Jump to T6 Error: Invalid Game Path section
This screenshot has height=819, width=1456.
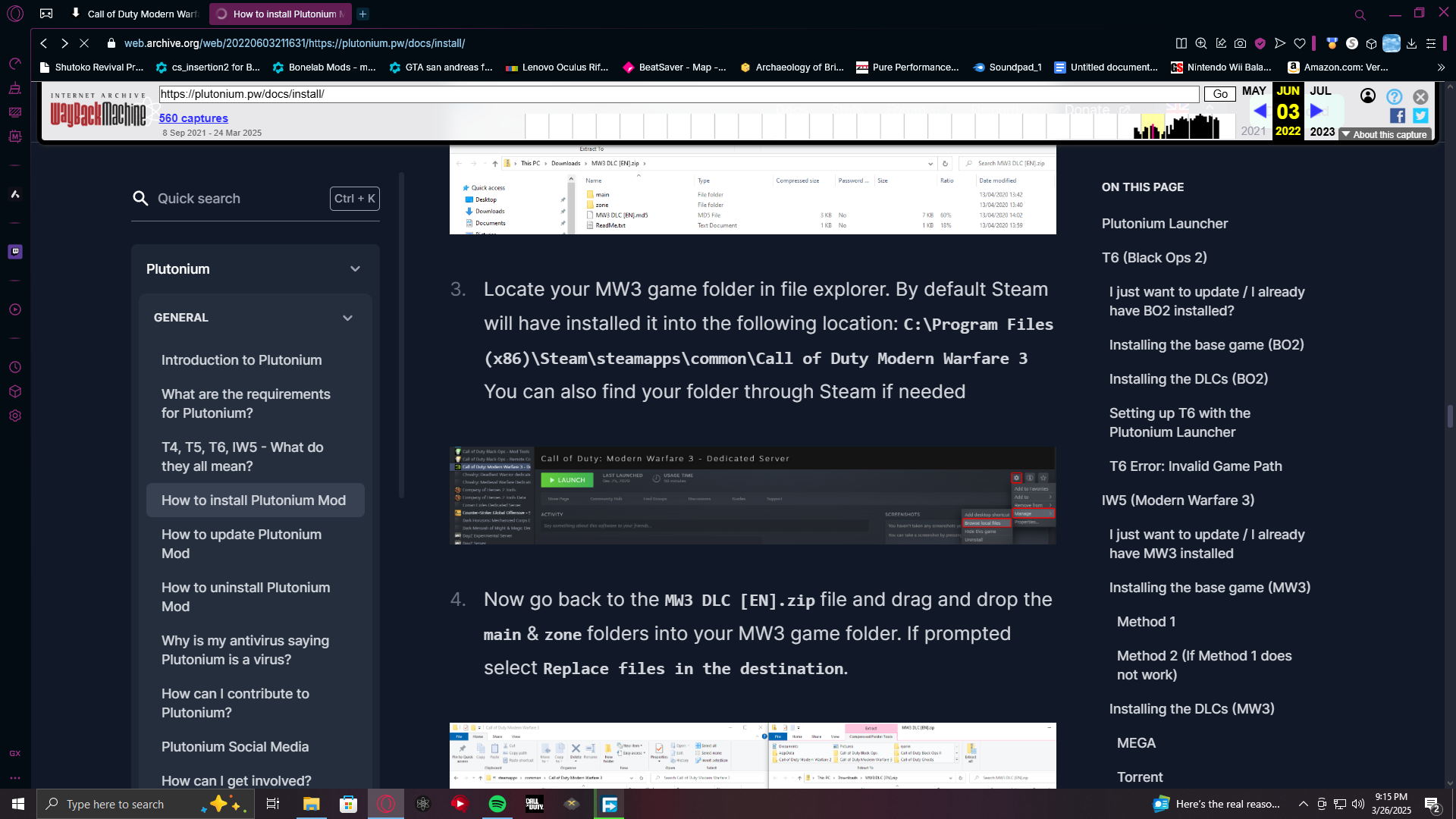click(x=1195, y=466)
